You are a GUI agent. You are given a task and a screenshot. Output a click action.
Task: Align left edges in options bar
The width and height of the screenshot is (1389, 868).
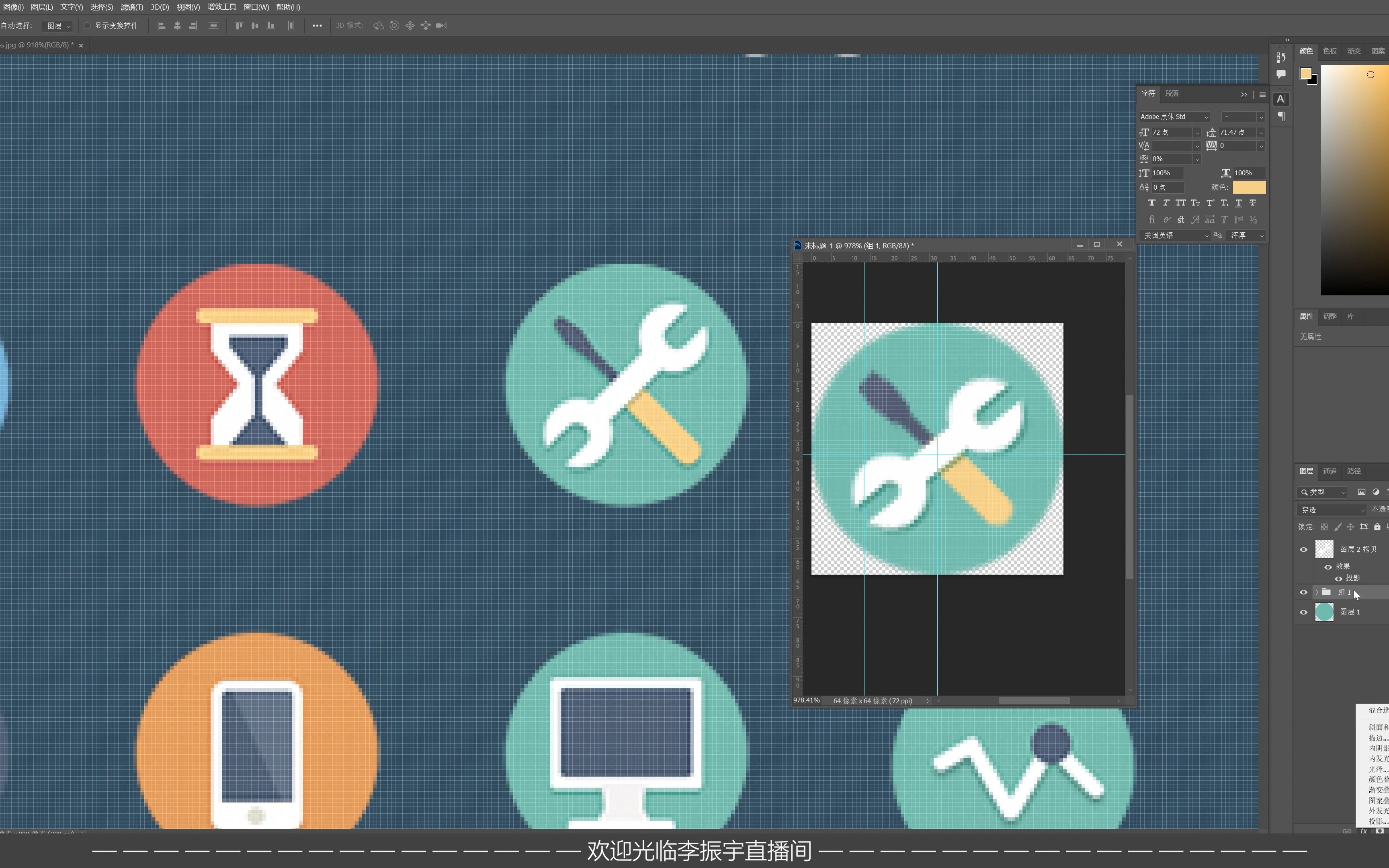(x=162, y=26)
